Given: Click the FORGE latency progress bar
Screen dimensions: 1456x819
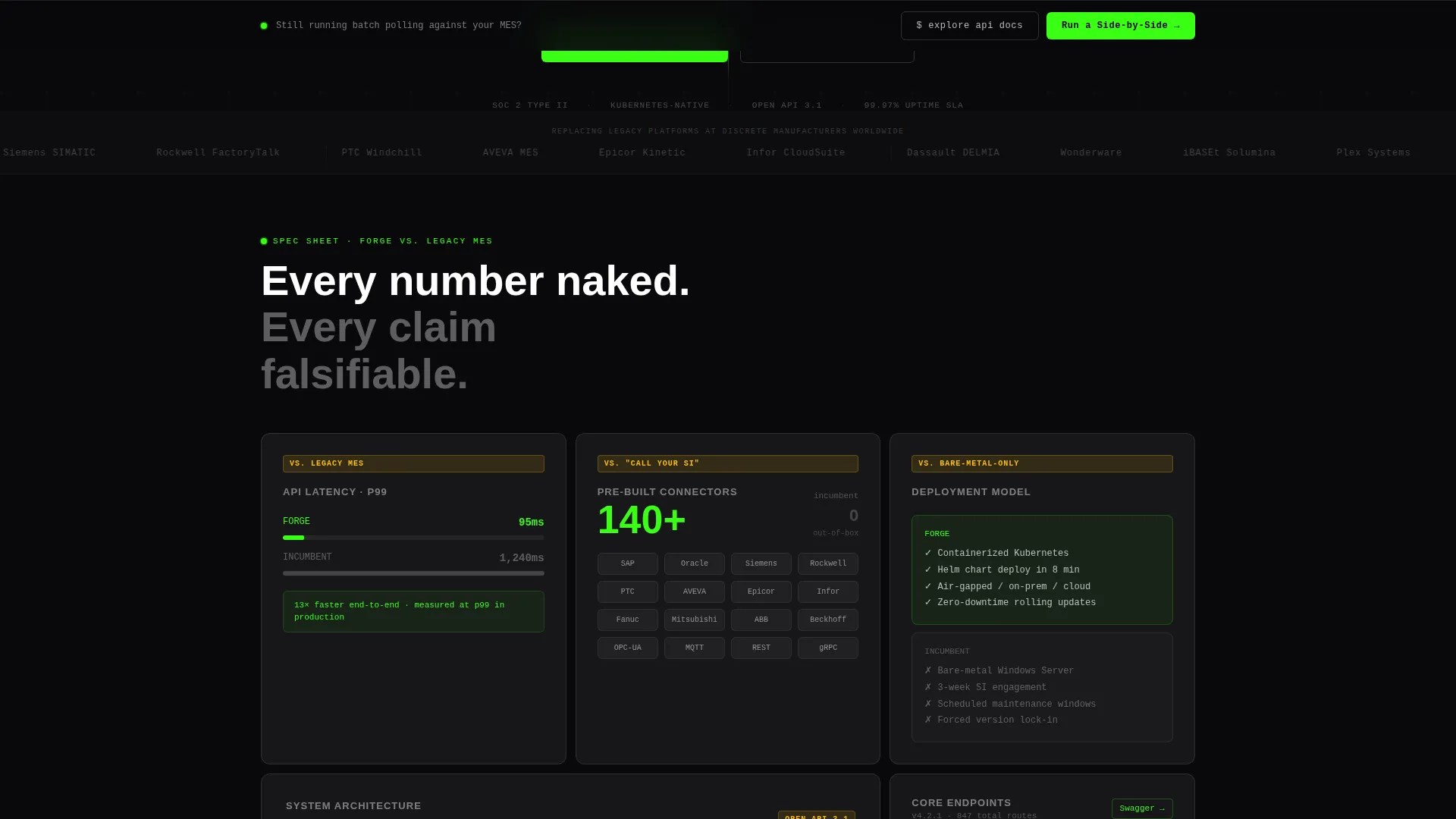Looking at the screenshot, I should 413,538.
